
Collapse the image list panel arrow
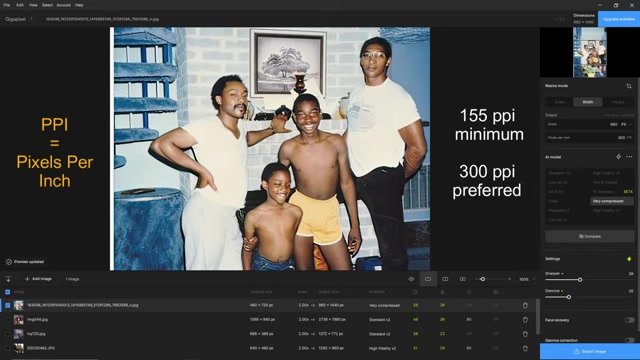coord(8,279)
